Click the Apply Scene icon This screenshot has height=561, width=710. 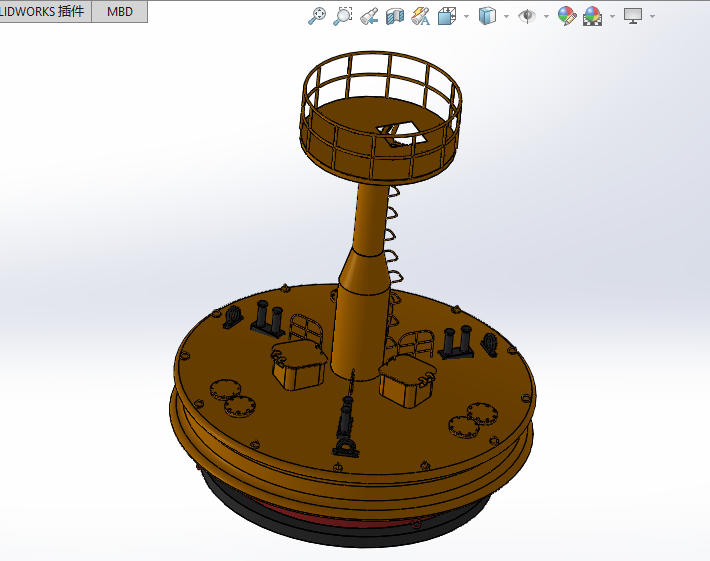pyautogui.click(x=593, y=16)
